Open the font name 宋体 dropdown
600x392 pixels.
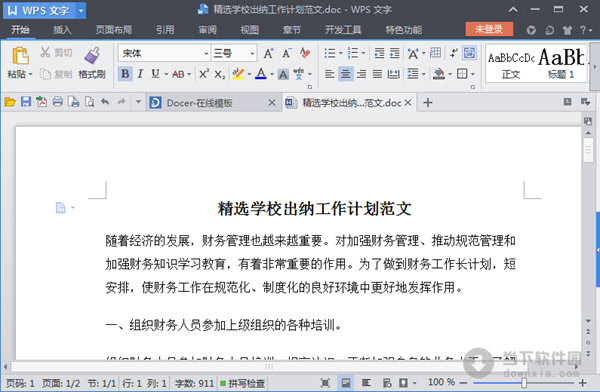pyautogui.click(x=206, y=54)
